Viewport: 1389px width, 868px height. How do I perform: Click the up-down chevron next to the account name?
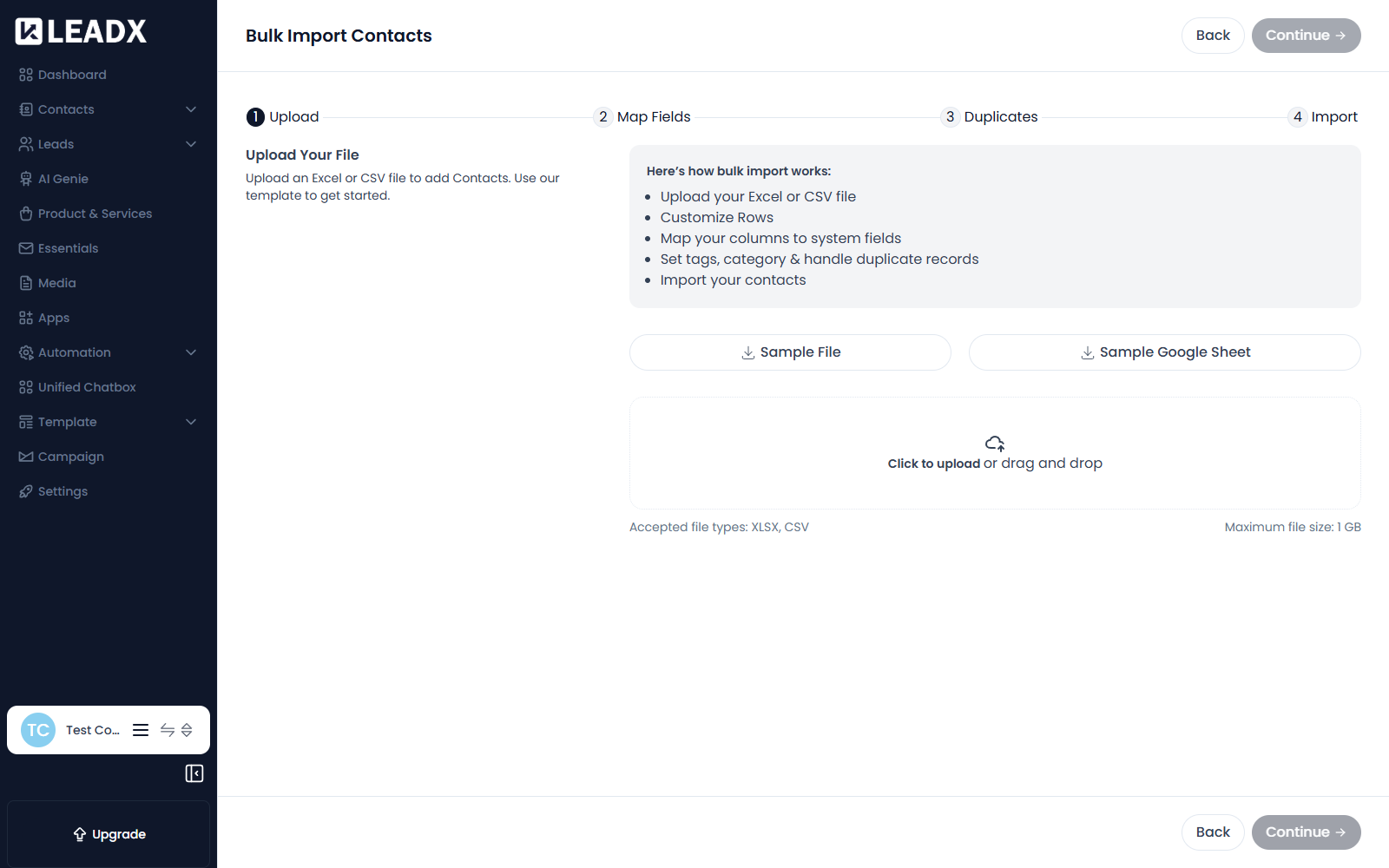tap(187, 730)
